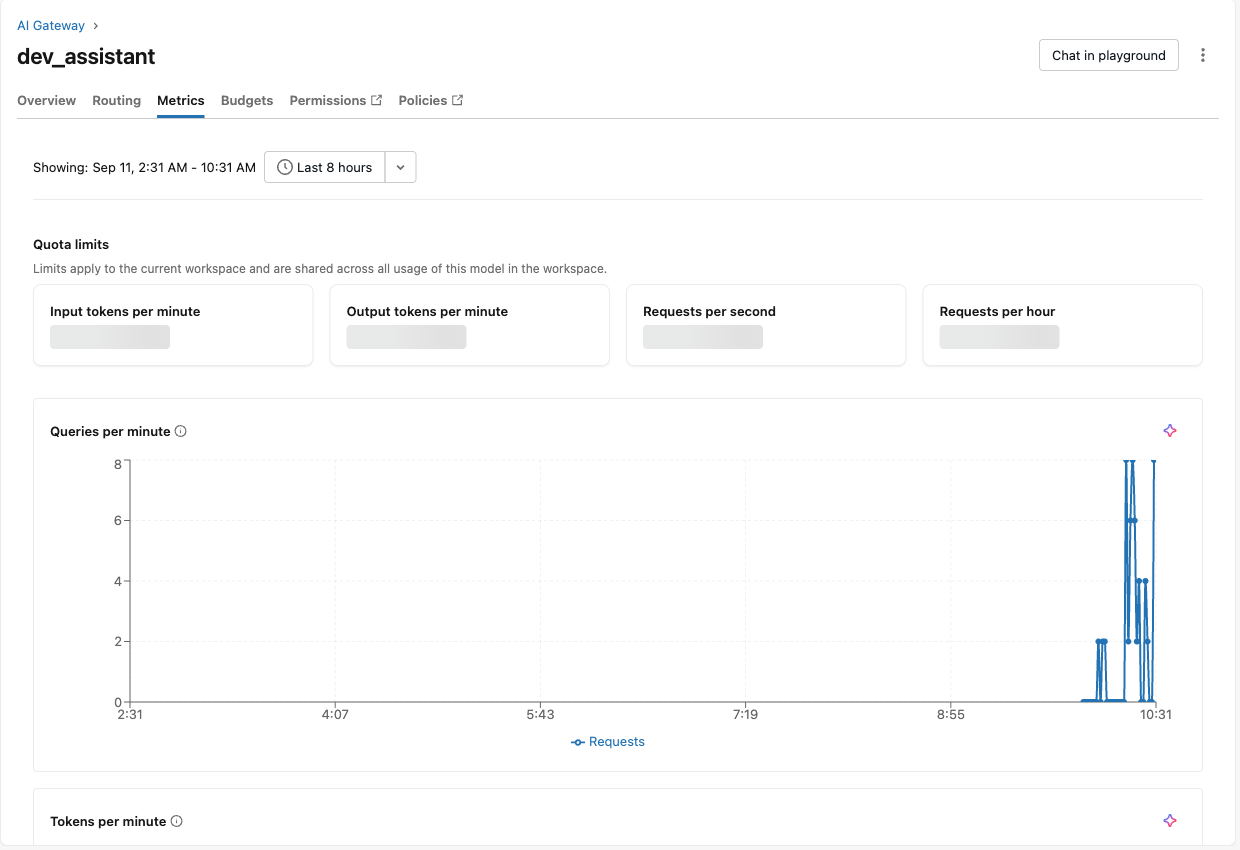Switch to the Routing tab
Viewport: 1240px width, 850px height.
pos(116,100)
